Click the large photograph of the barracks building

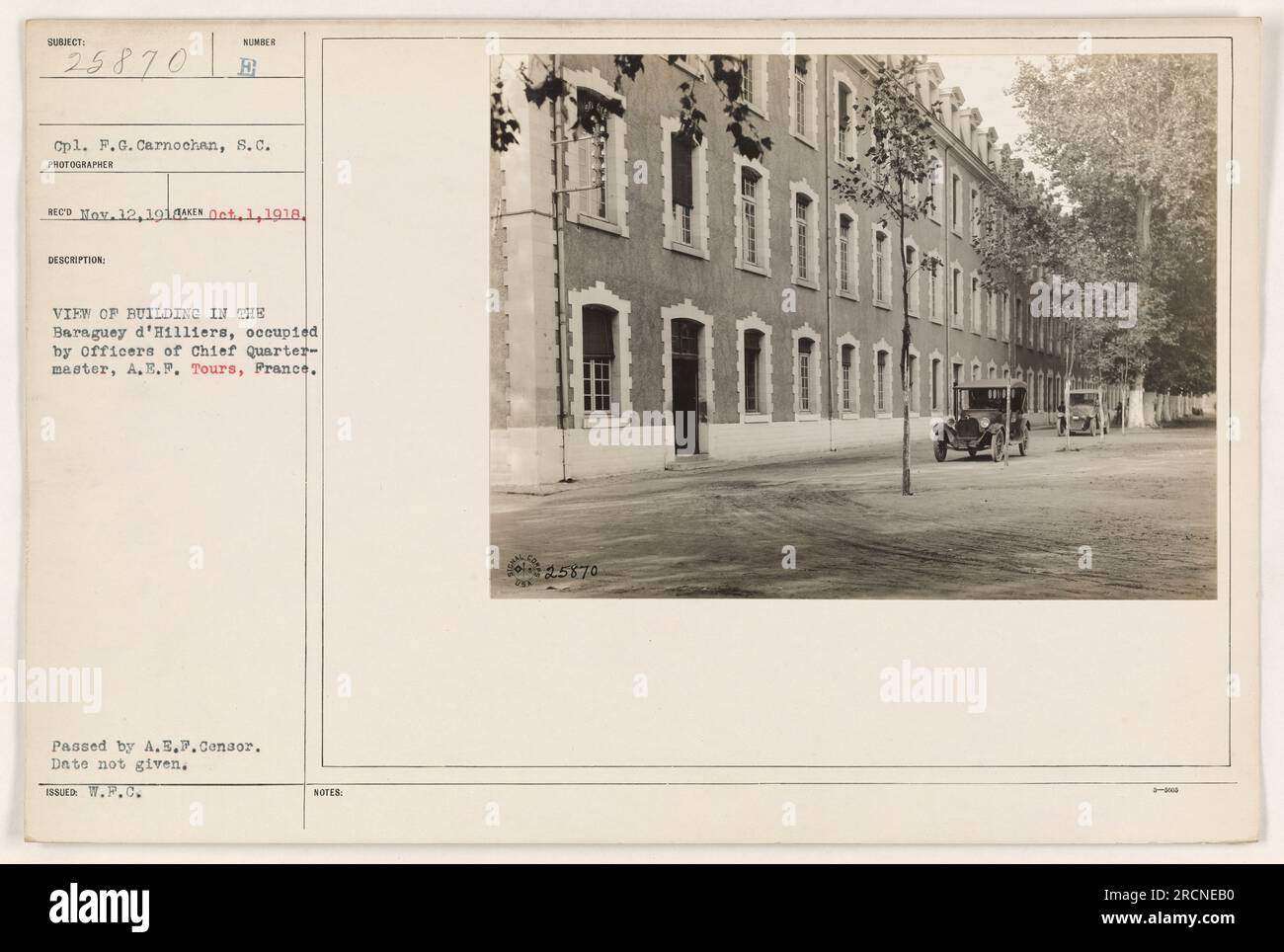(853, 326)
